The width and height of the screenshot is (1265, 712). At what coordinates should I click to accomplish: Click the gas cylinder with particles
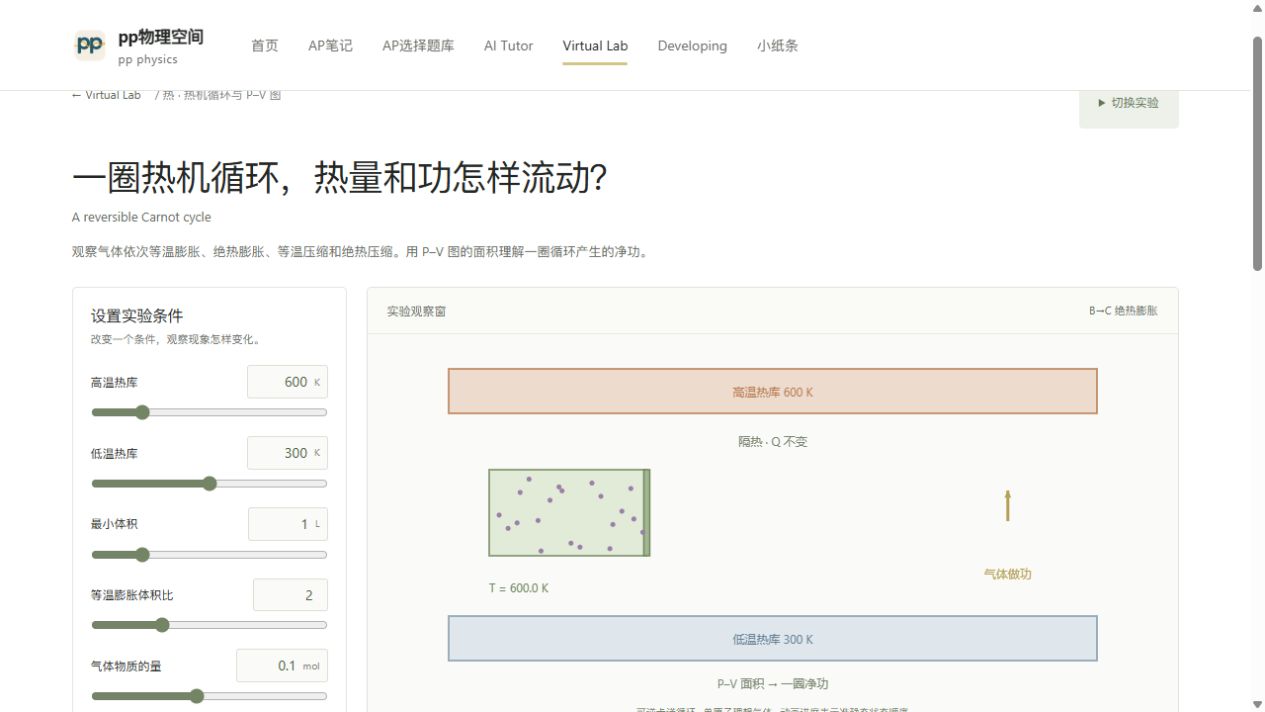(569, 512)
